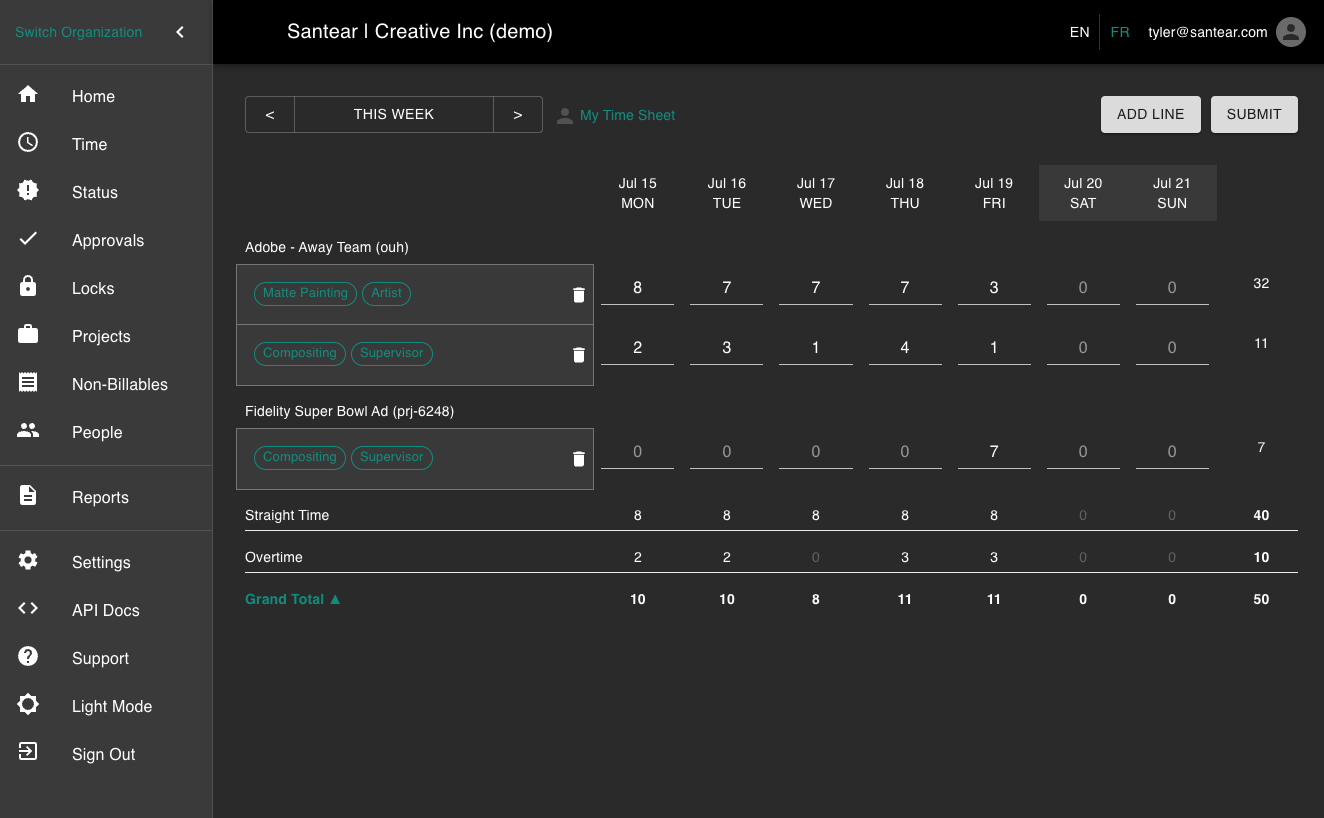Click the Approvals checkmark icon
This screenshot has height=818, width=1324.
pos(28,238)
